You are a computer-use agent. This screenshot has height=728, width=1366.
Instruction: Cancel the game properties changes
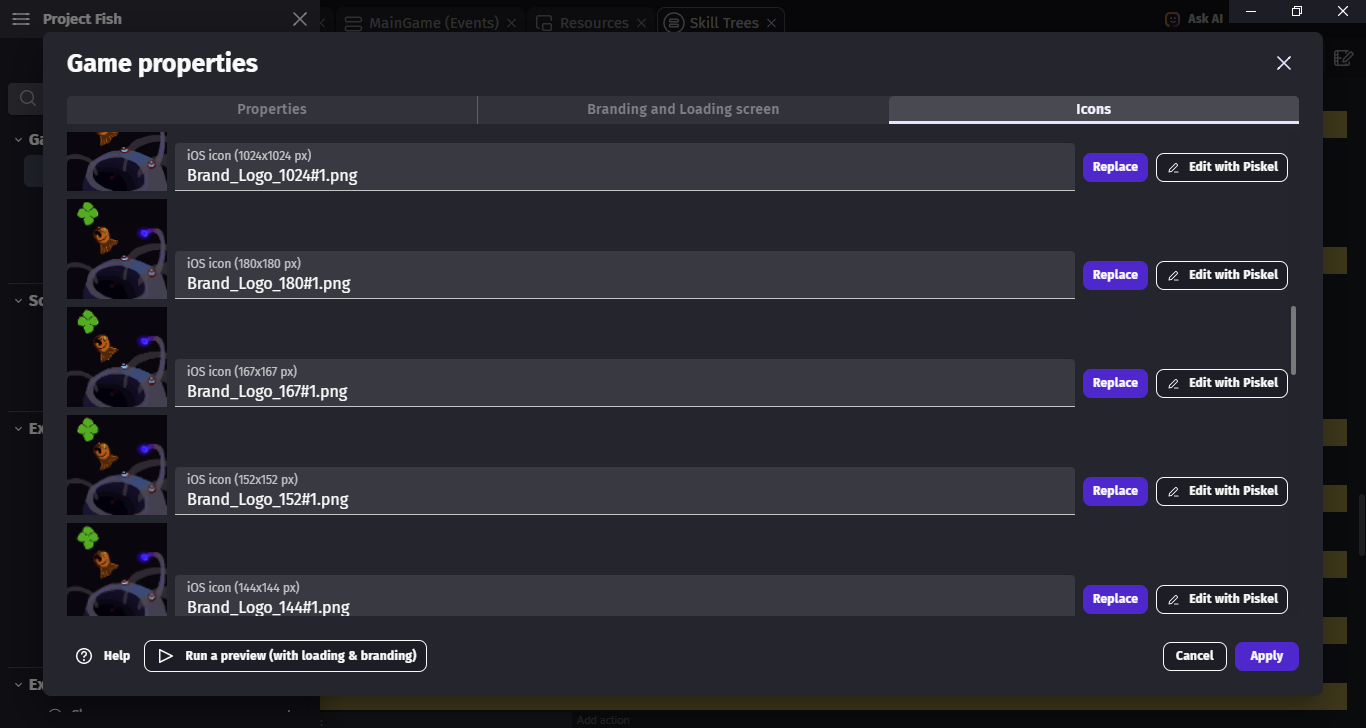pyautogui.click(x=1194, y=656)
